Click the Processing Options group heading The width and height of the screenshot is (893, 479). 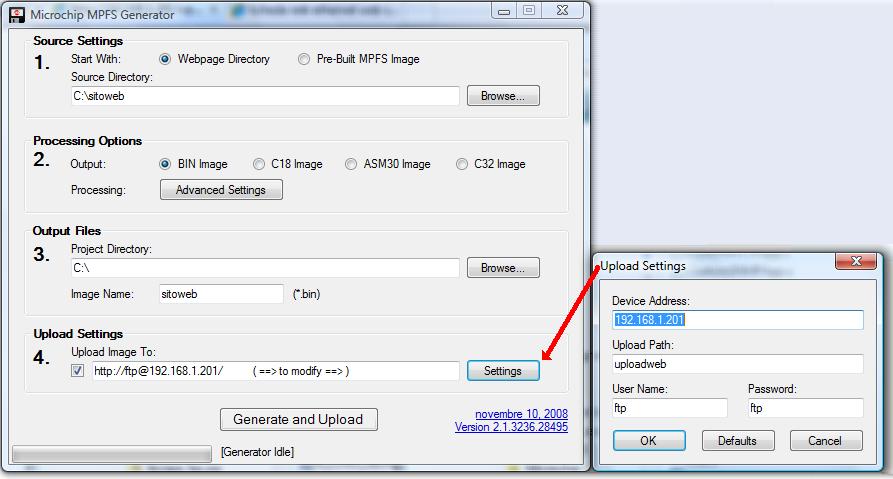pos(88,141)
